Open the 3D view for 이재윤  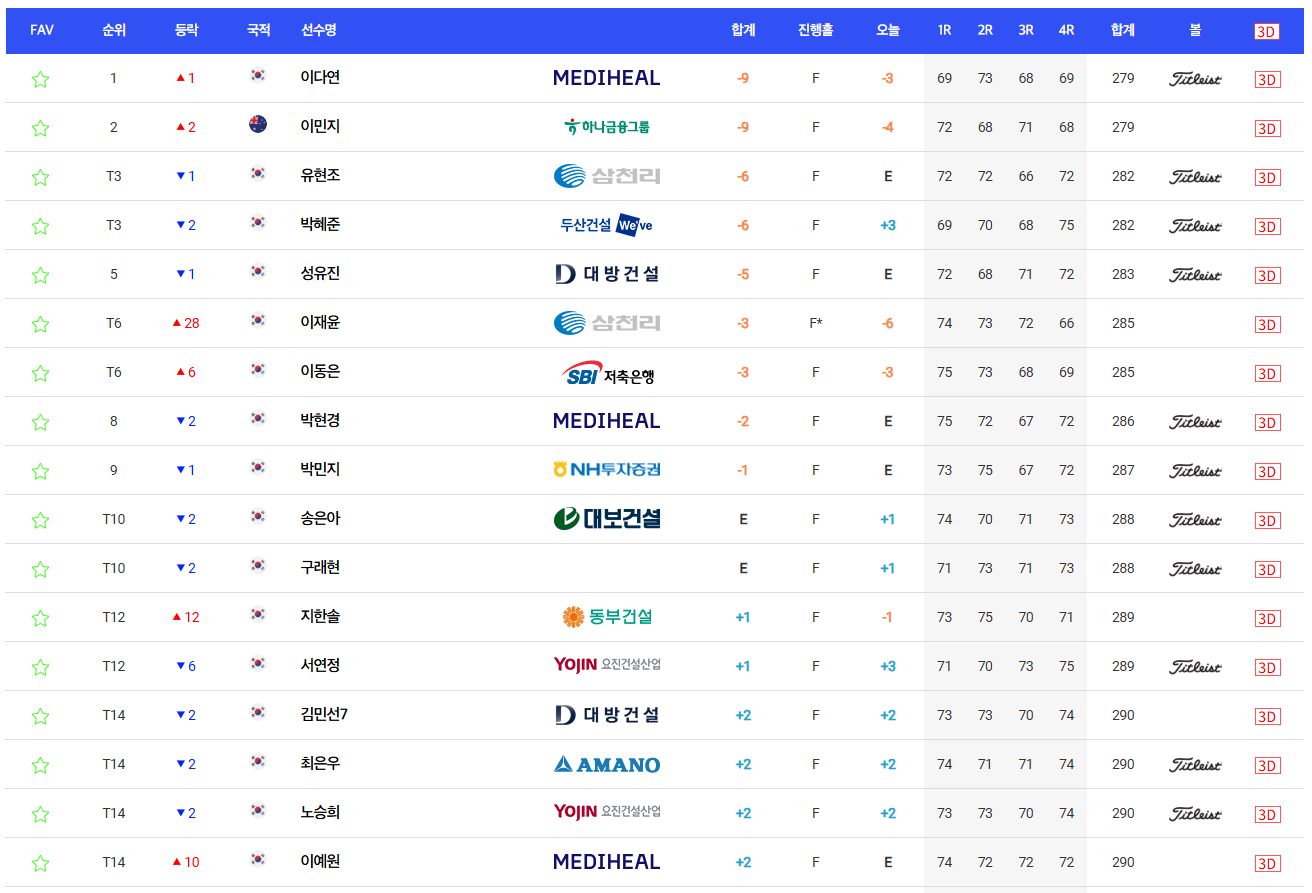click(x=1267, y=323)
